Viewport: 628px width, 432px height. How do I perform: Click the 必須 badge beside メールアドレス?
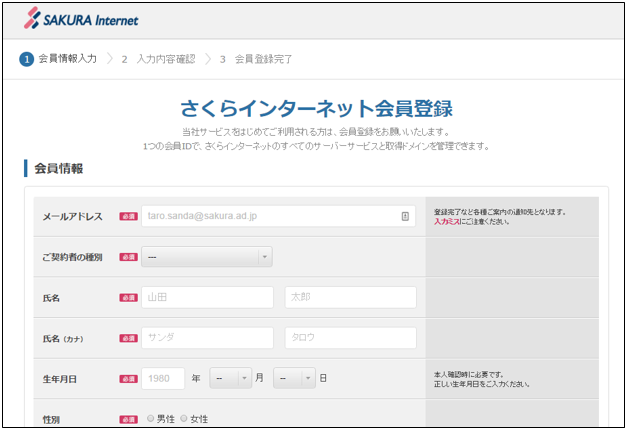pyautogui.click(x=129, y=217)
